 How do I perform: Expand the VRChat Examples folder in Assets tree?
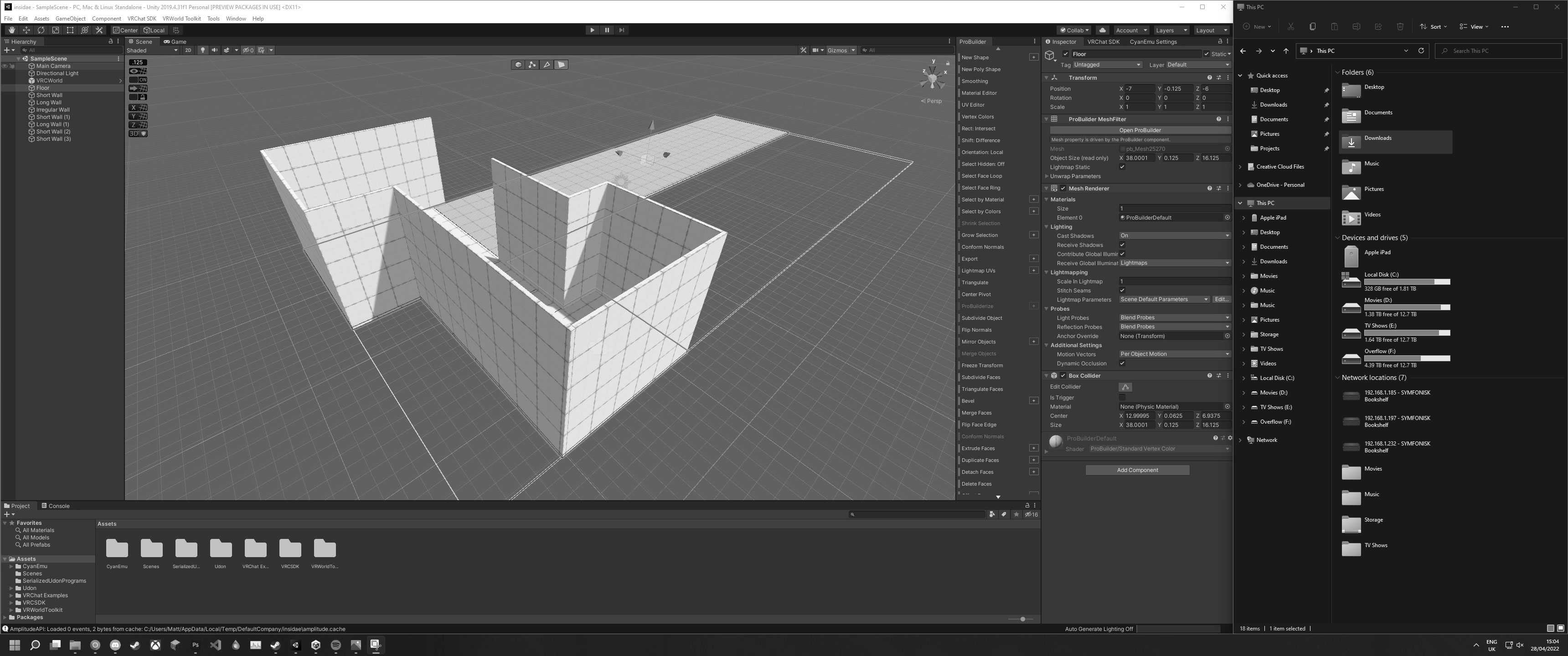(x=11, y=596)
